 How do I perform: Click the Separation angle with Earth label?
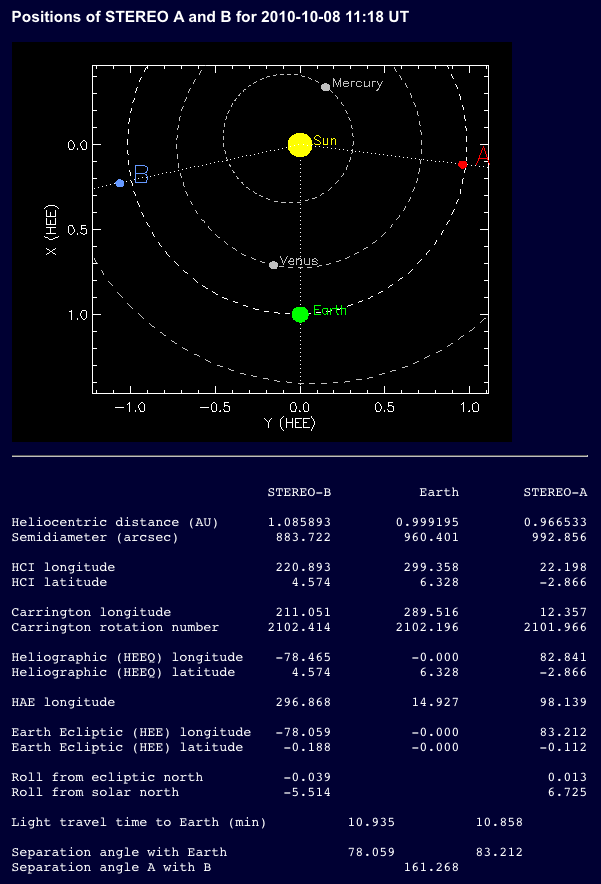click(119, 852)
